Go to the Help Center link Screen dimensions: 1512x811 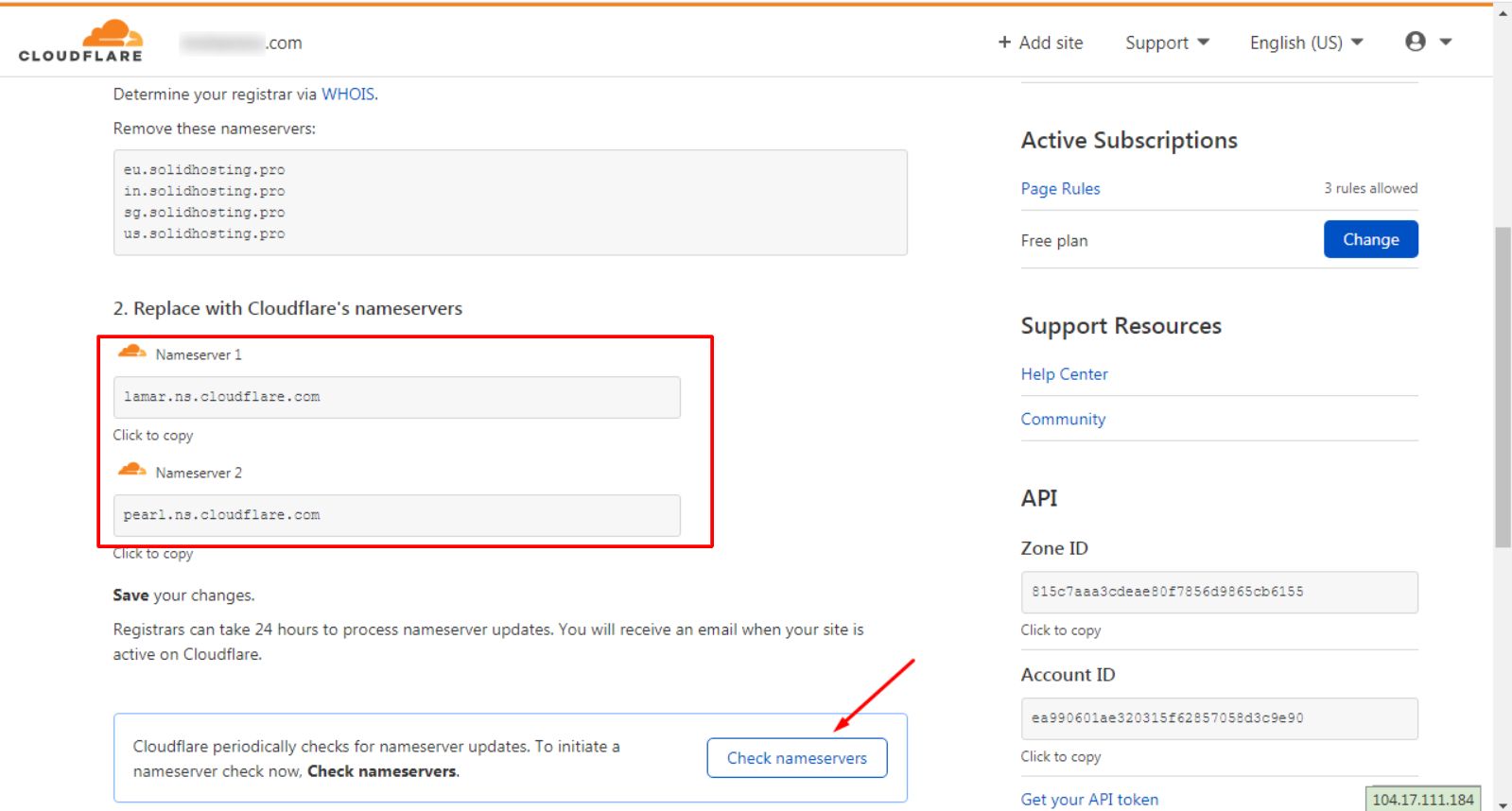(x=1064, y=374)
